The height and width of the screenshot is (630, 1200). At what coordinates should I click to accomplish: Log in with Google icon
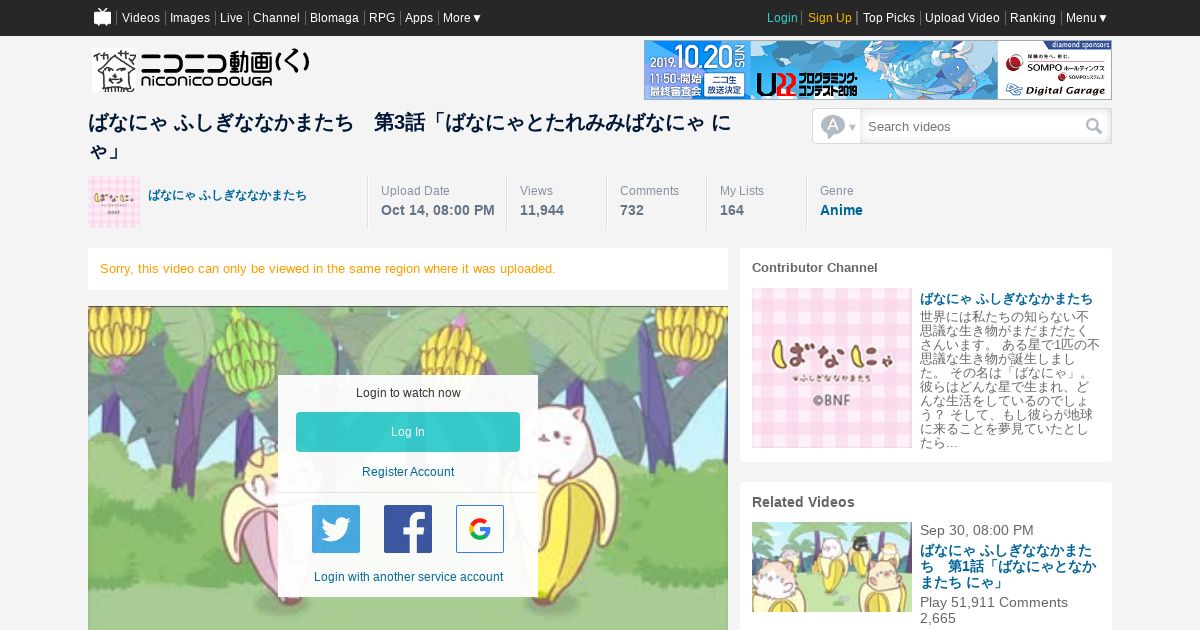click(x=480, y=529)
